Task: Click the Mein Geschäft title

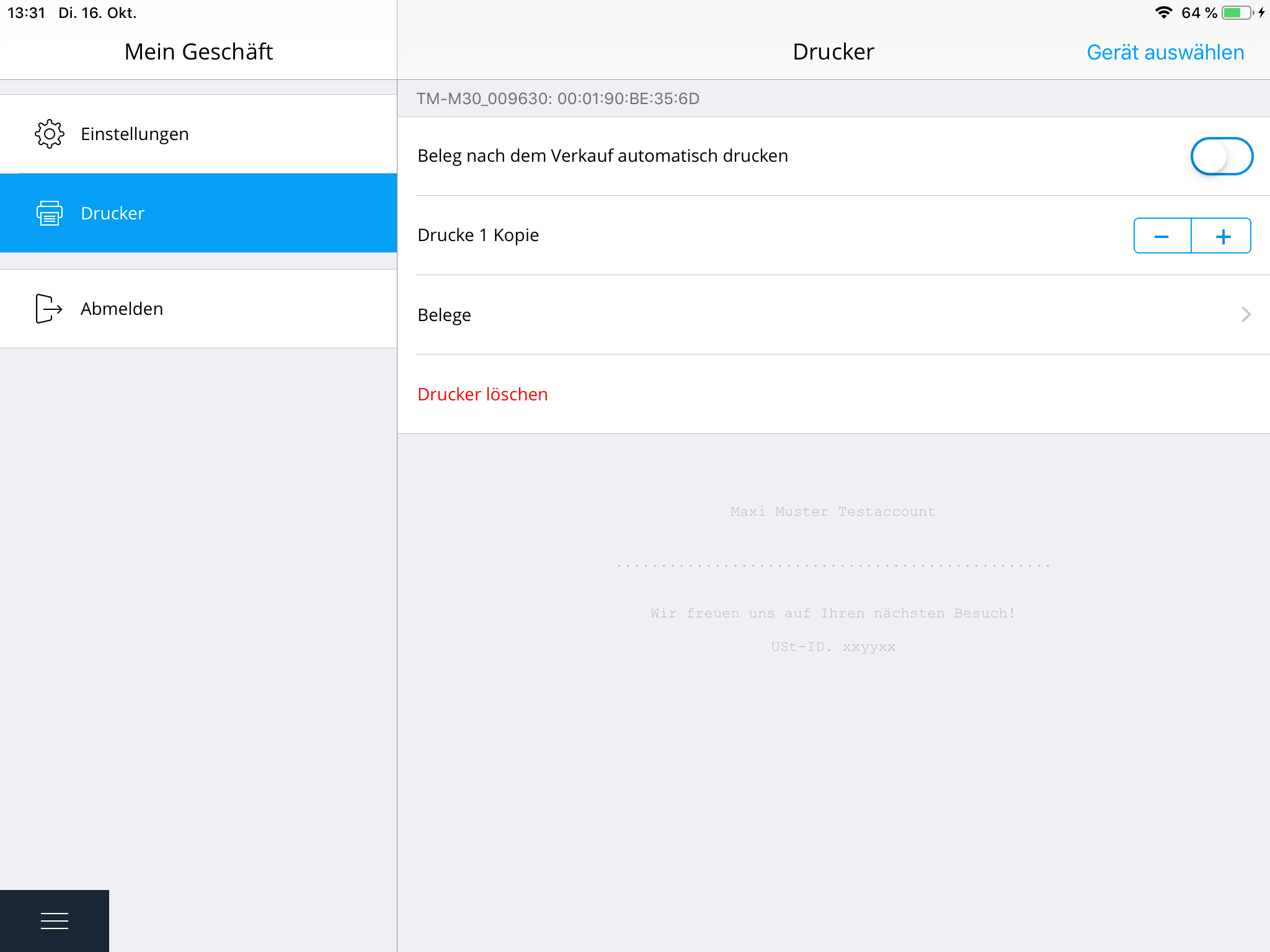Action: [198, 52]
